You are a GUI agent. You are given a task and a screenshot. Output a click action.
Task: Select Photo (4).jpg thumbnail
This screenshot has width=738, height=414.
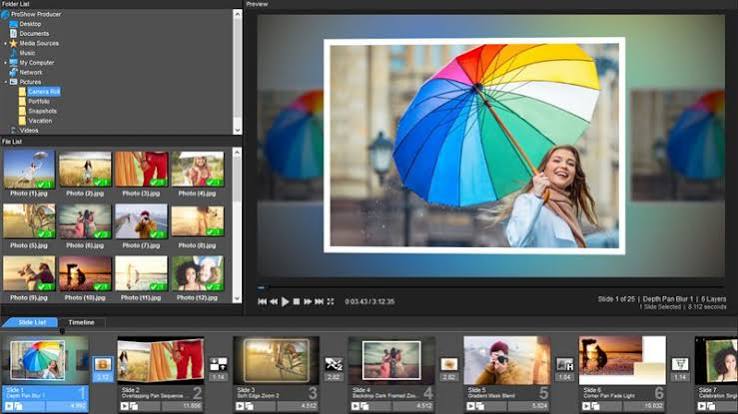(198, 169)
